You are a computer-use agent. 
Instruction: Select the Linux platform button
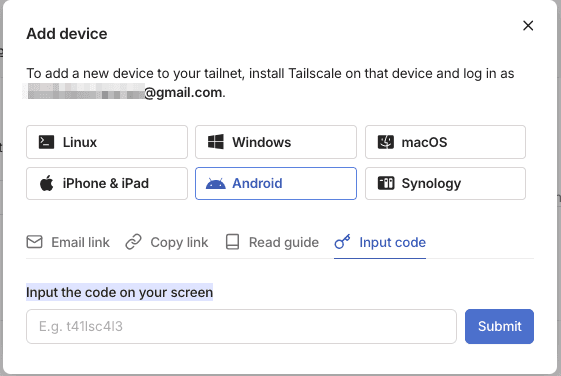107,142
